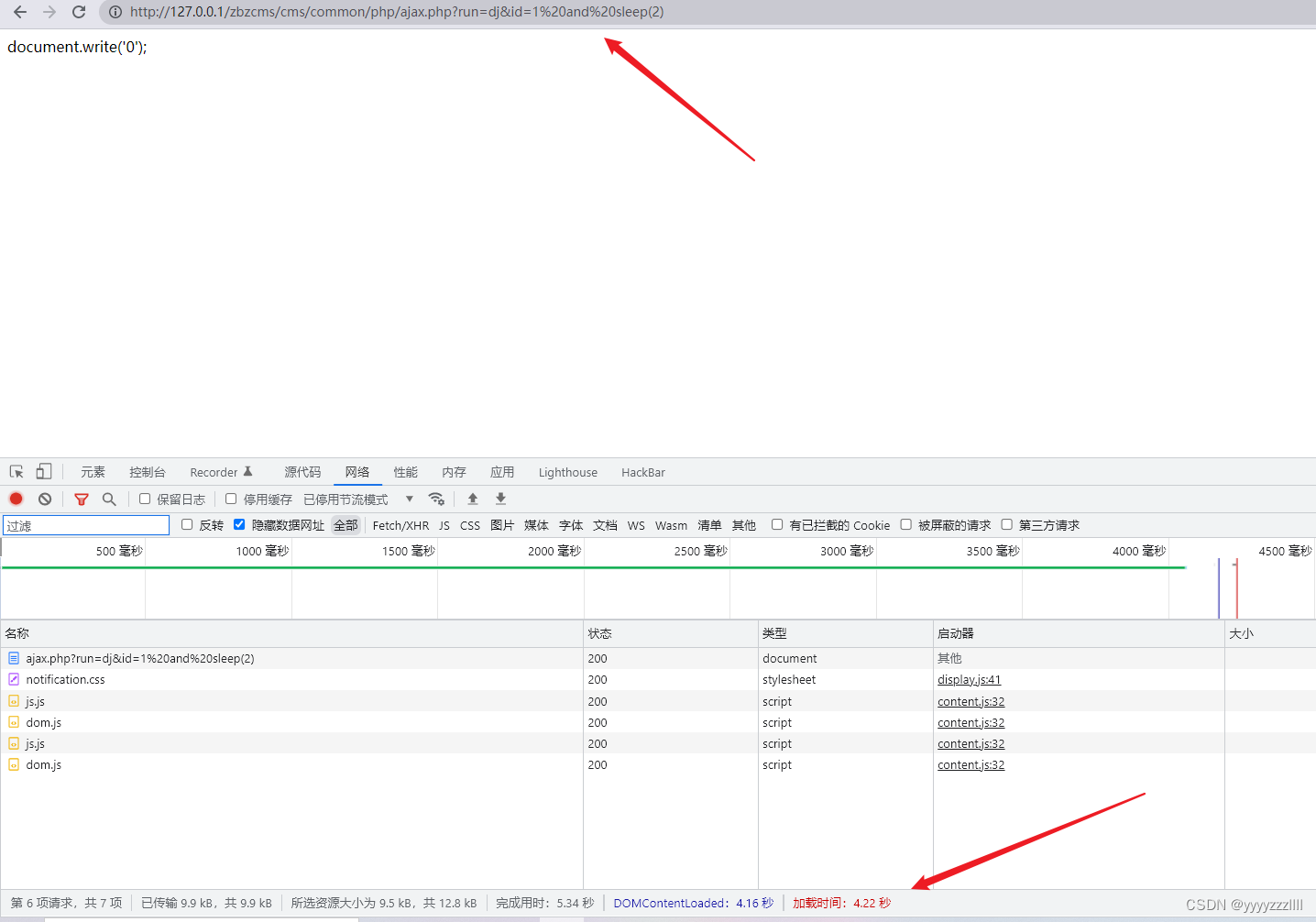Click the import HAR upload icon
Image resolution: width=1316 pixels, height=922 pixels.
tap(473, 499)
